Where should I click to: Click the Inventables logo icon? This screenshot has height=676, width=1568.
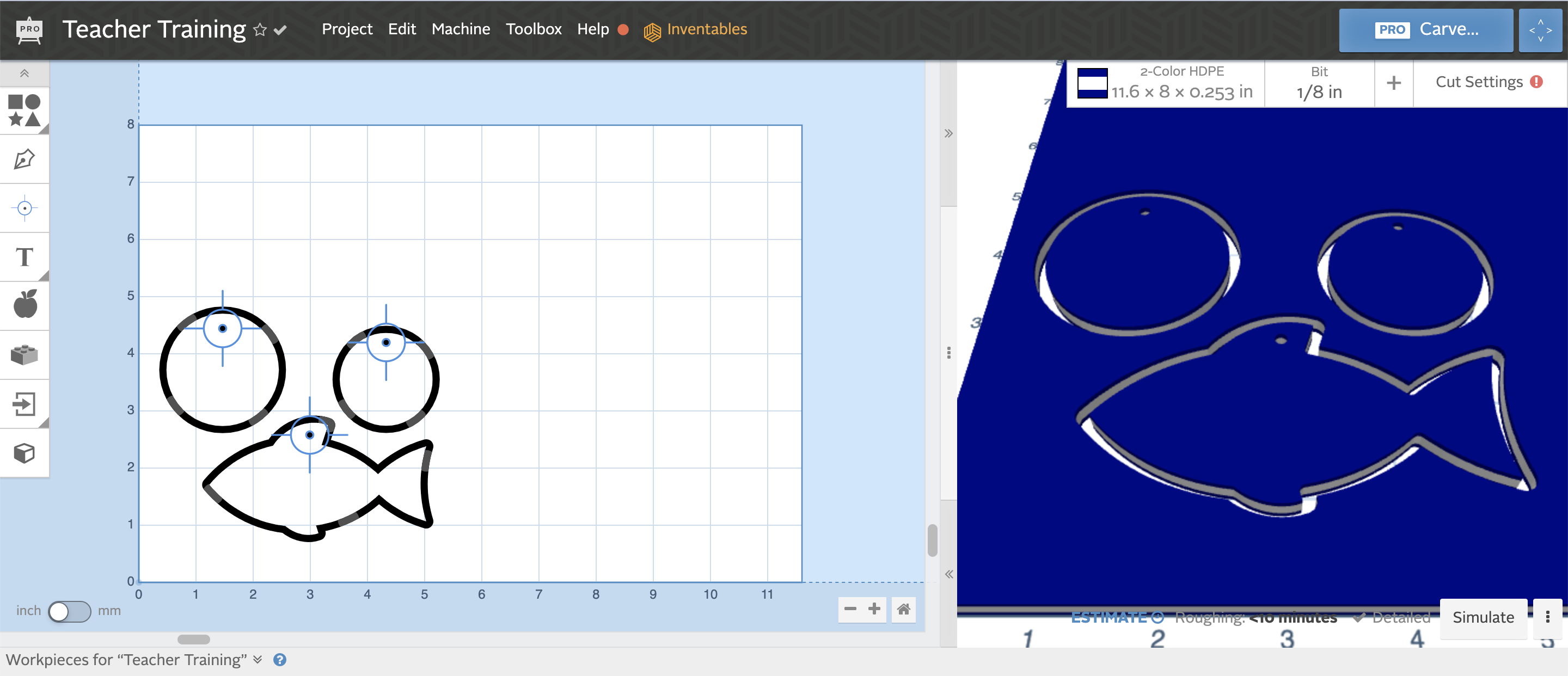652,28
